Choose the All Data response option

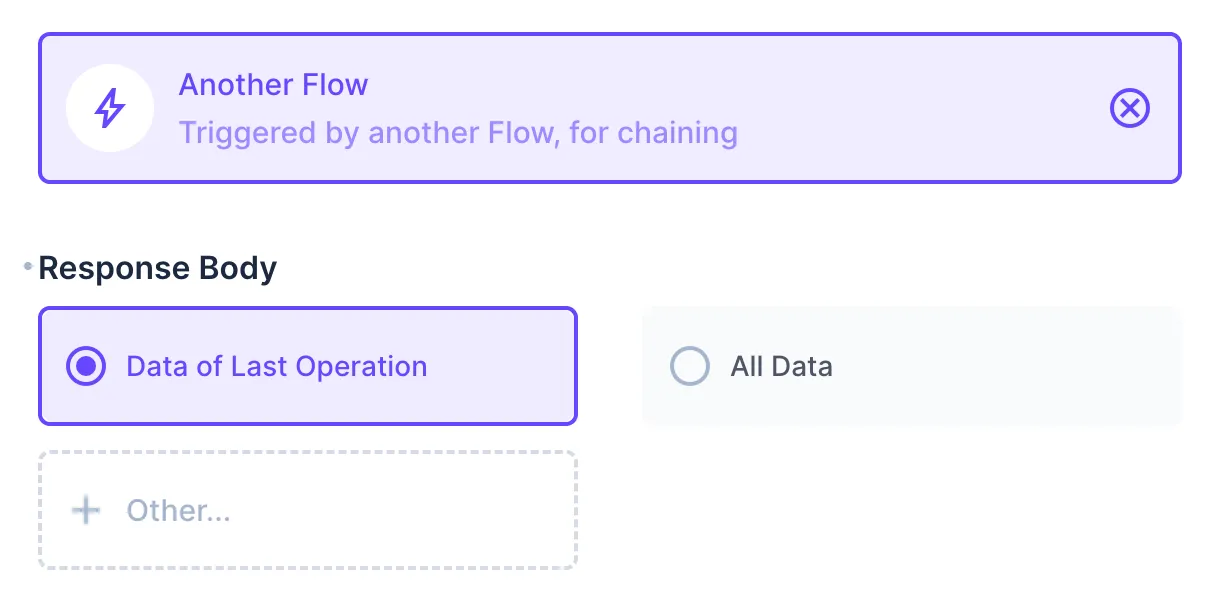[x=911, y=366]
